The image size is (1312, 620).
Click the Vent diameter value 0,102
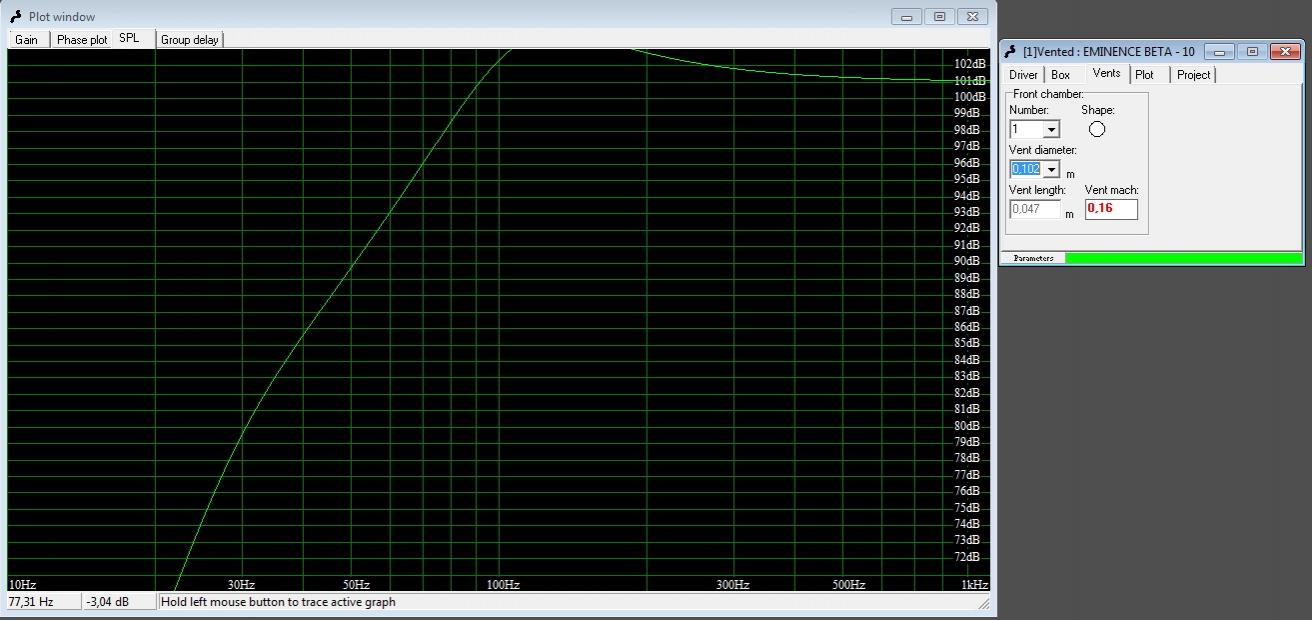click(x=1026, y=170)
